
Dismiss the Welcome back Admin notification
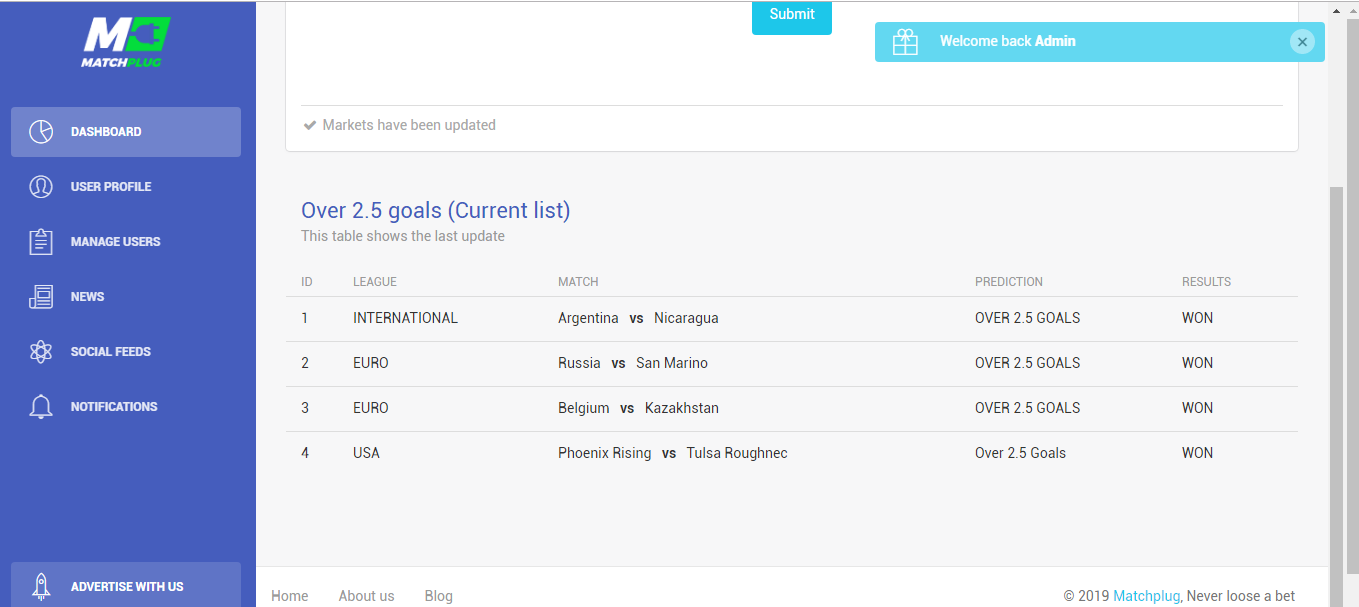tap(1301, 42)
